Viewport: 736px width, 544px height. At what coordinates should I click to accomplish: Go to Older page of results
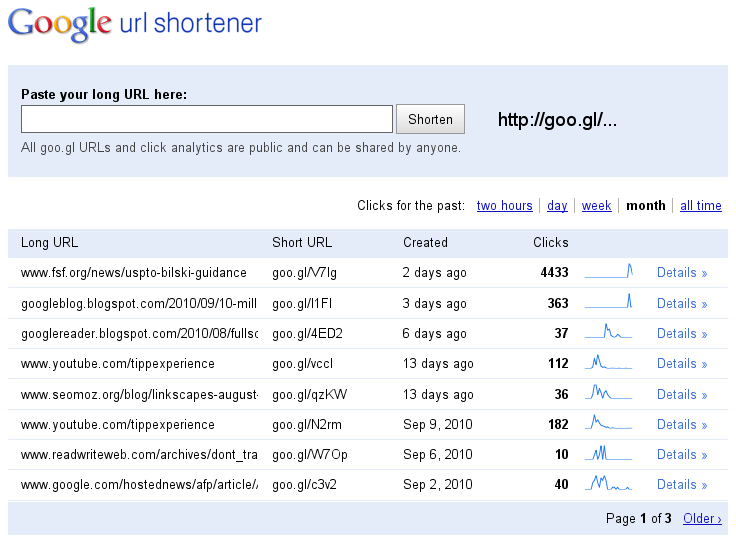701,519
